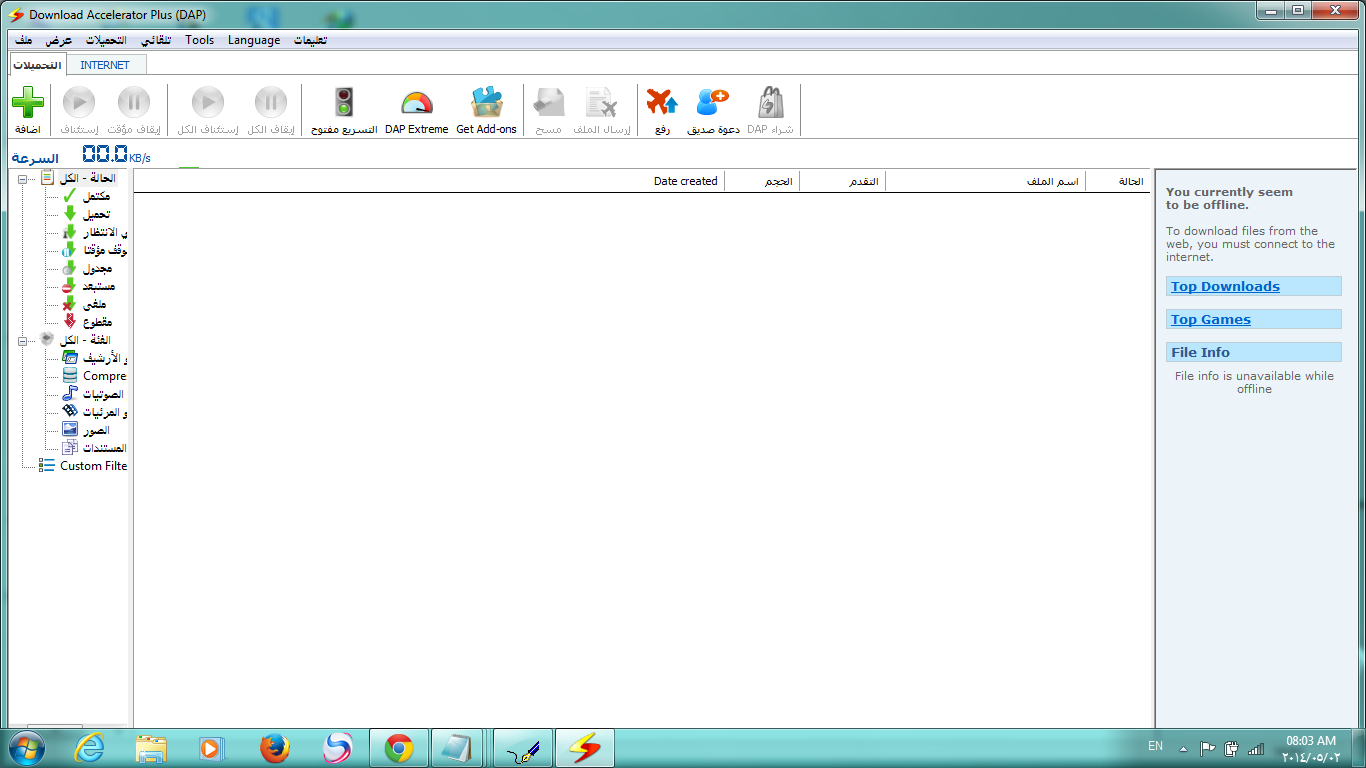This screenshot has width=1366, height=768.
Task: Open the Windows Start menu
Action: coord(27,748)
